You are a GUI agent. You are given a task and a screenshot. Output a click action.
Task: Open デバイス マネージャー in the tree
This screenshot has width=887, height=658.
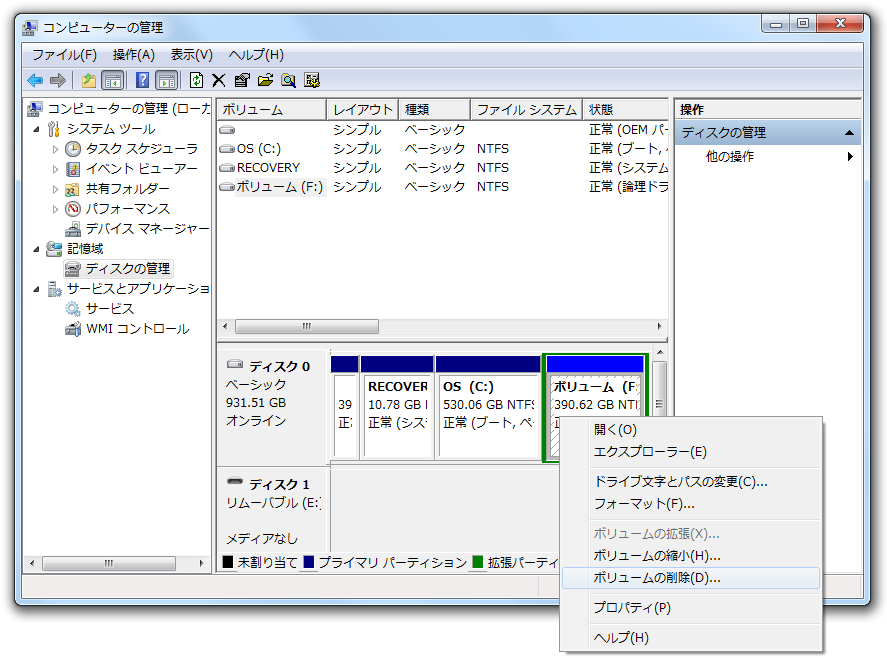click(147, 229)
